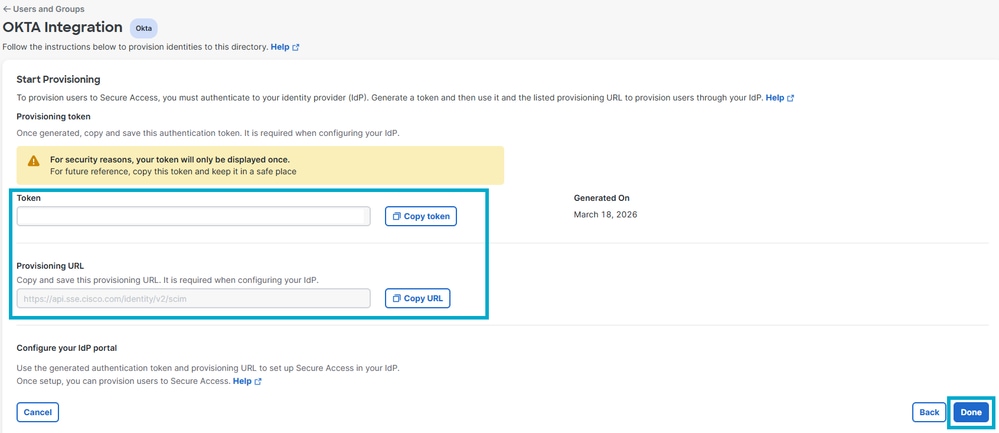The image size is (999, 433).
Task: Click the Copy token button
Action: pos(420,216)
